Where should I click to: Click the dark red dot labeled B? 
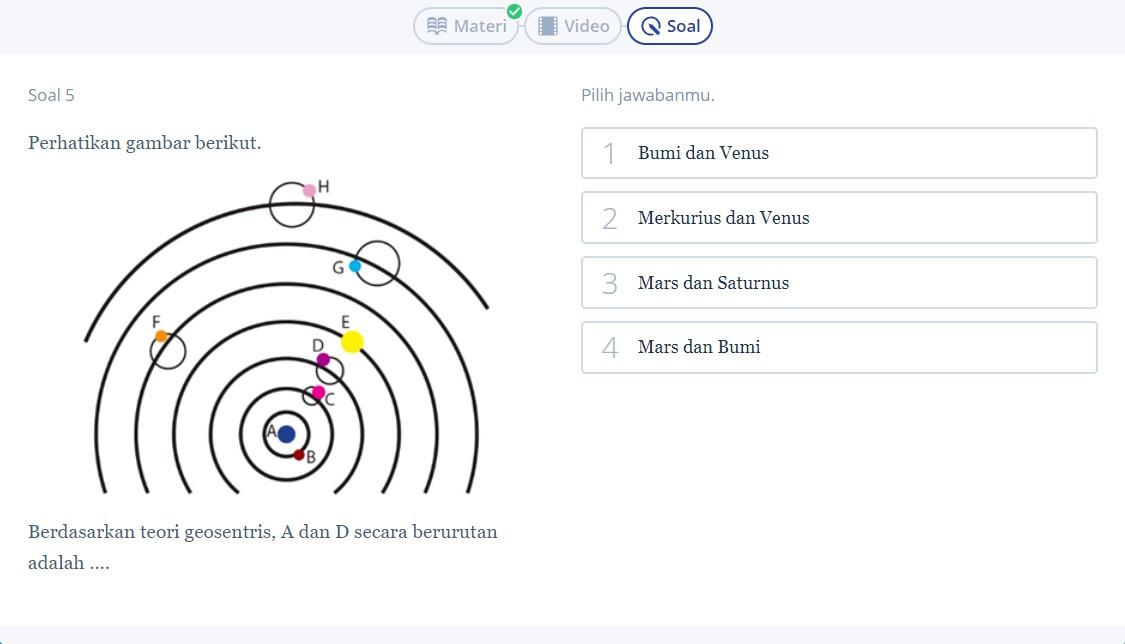299,455
